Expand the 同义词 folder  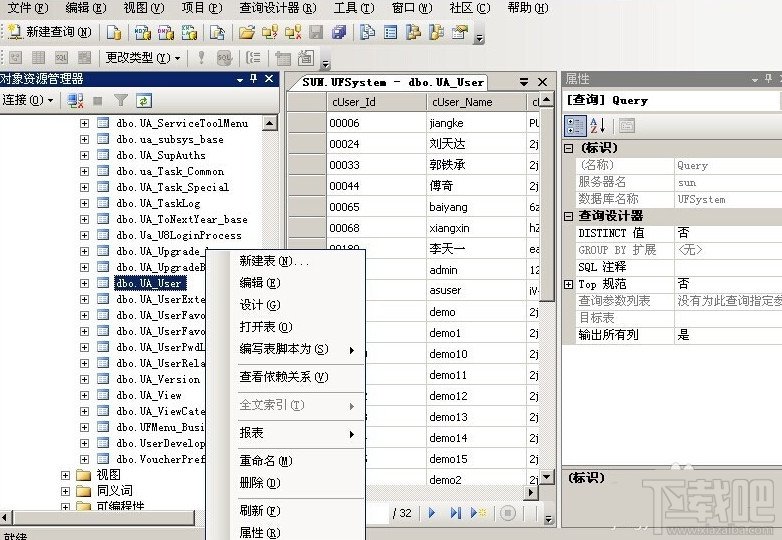point(65,491)
